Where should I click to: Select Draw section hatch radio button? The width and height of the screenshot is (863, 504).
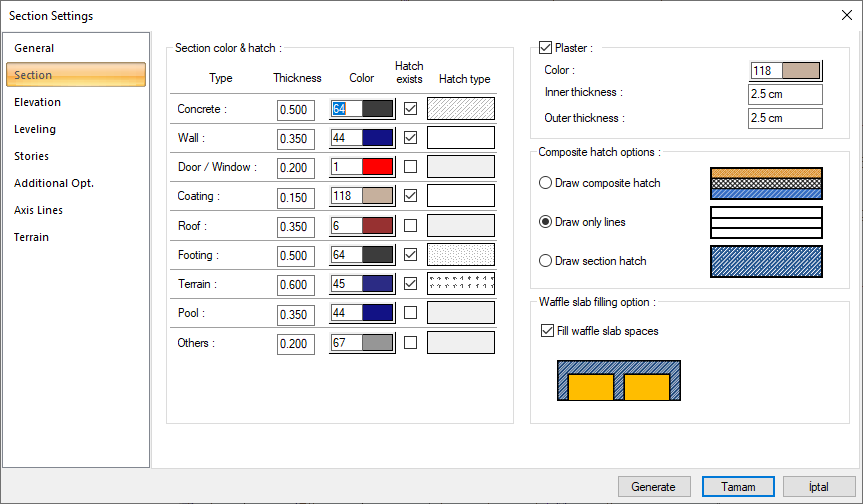545,261
